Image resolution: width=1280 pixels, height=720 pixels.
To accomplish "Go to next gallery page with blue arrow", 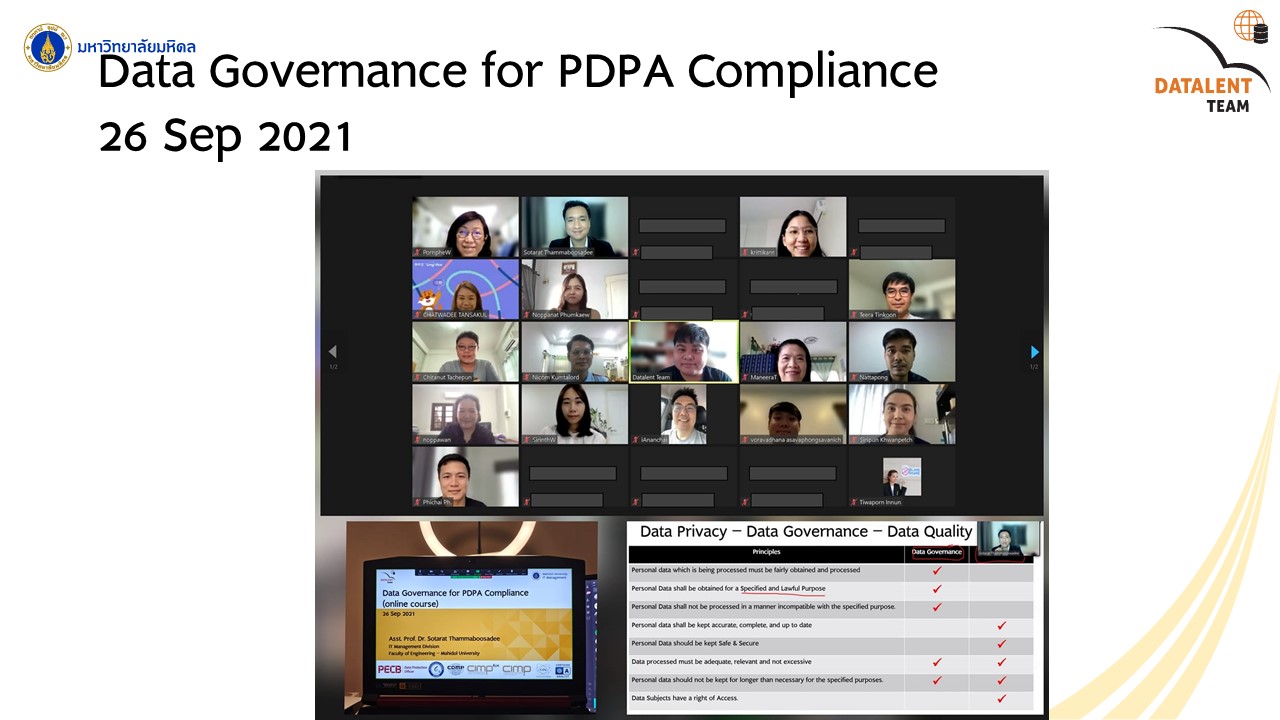I will 1034,352.
